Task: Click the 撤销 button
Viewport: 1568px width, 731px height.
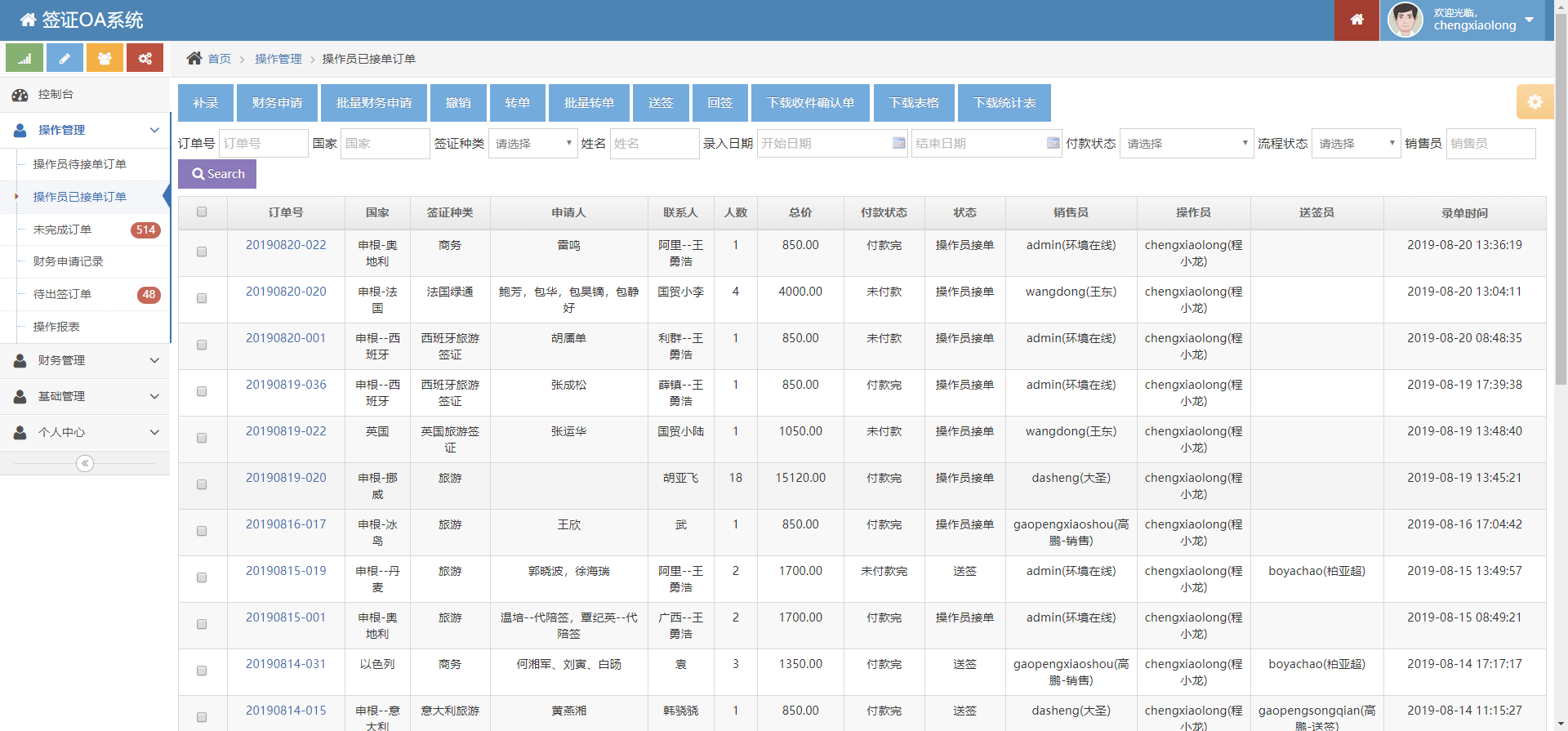Action: 458,103
